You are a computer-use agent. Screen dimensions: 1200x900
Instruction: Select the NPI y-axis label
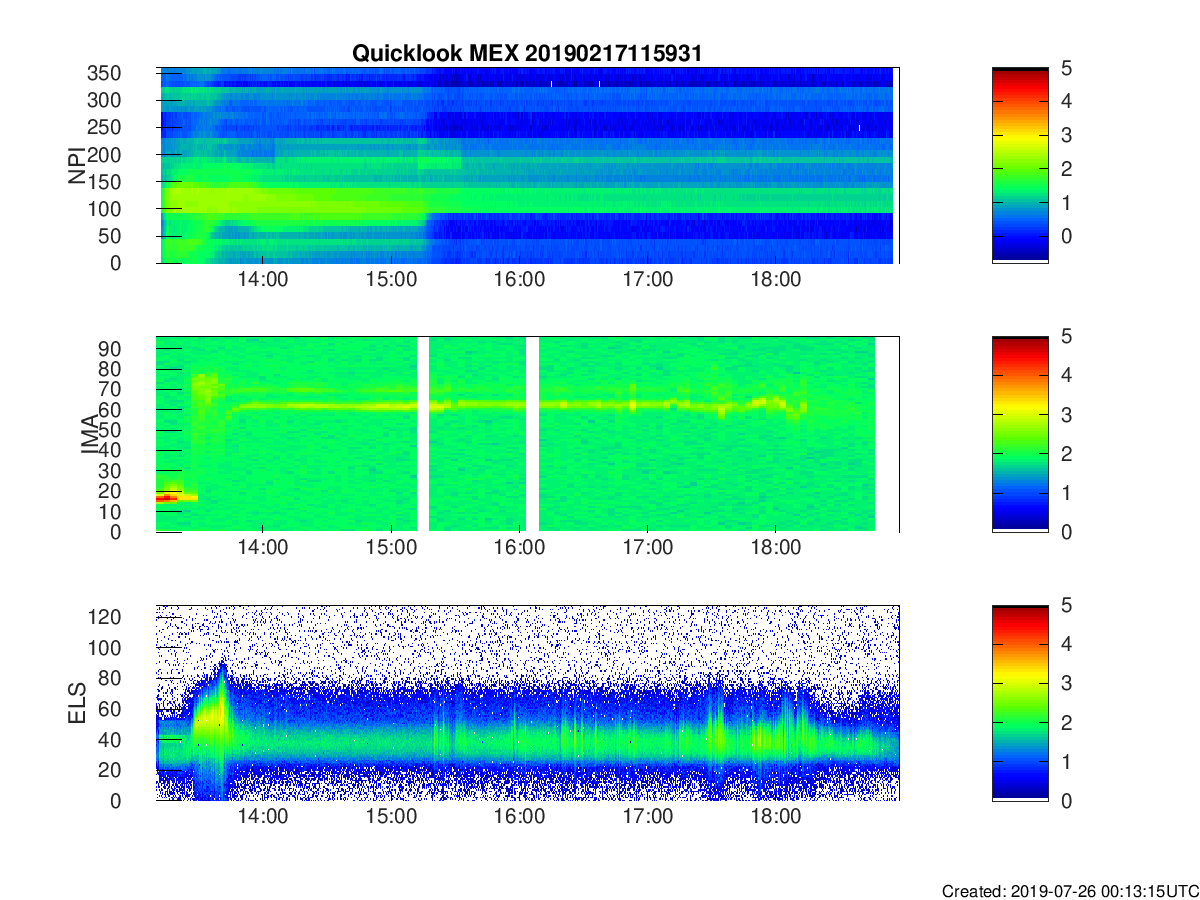[76, 165]
